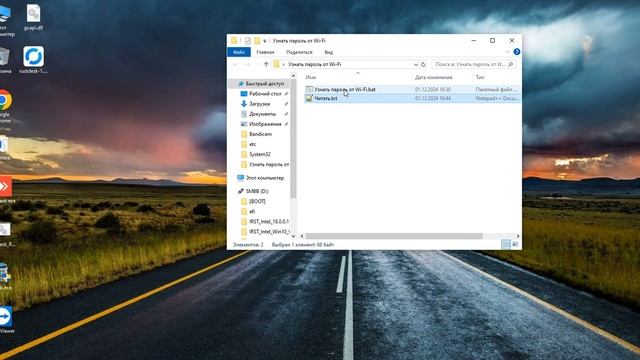The height and width of the screenshot is (360, 640).
Task: Open Загрузки in navigation pane
Action: click(259, 104)
